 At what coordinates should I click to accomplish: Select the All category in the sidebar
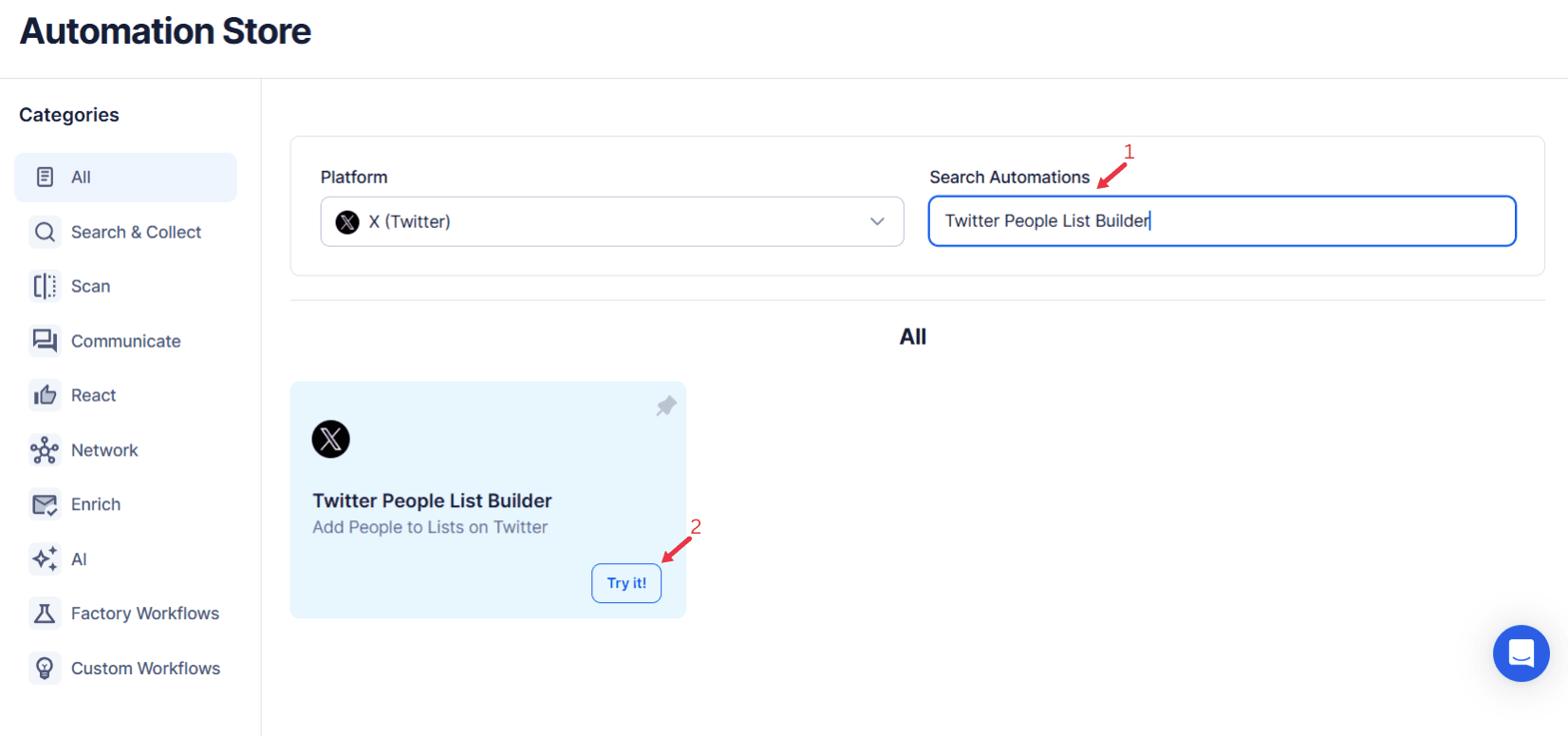pyautogui.click(x=124, y=177)
